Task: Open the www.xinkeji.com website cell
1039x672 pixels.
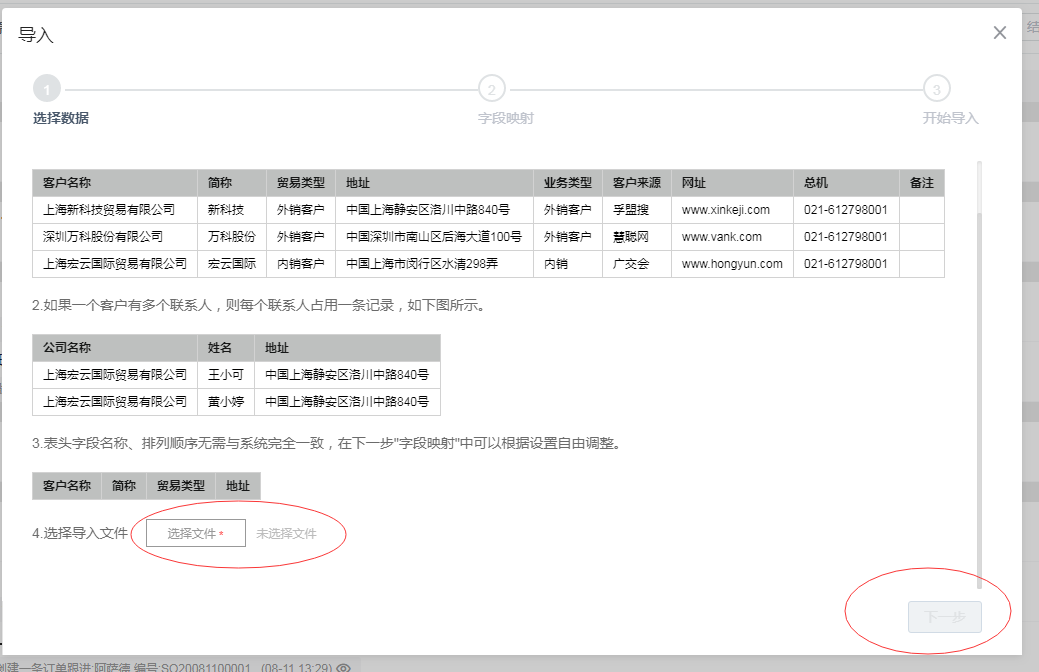Action: pyautogui.click(x=725, y=210)
